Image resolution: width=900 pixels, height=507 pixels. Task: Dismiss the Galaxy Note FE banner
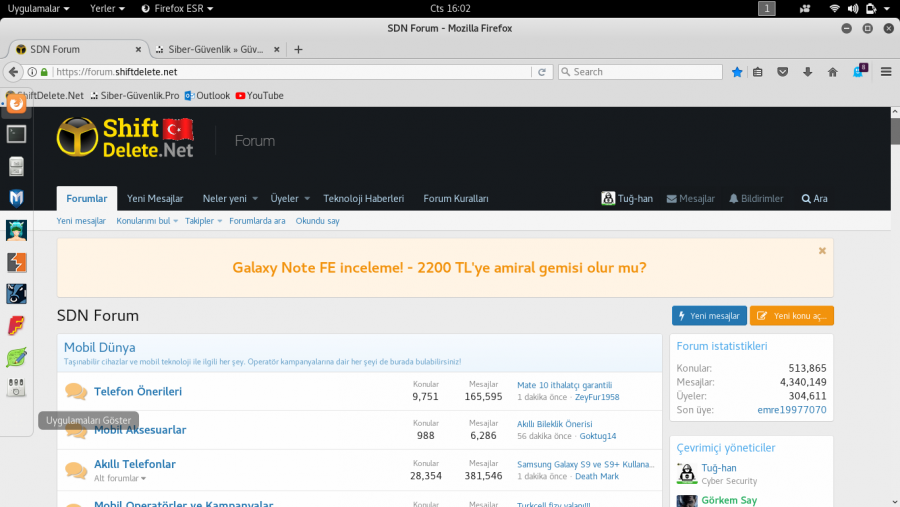point(822,250)
